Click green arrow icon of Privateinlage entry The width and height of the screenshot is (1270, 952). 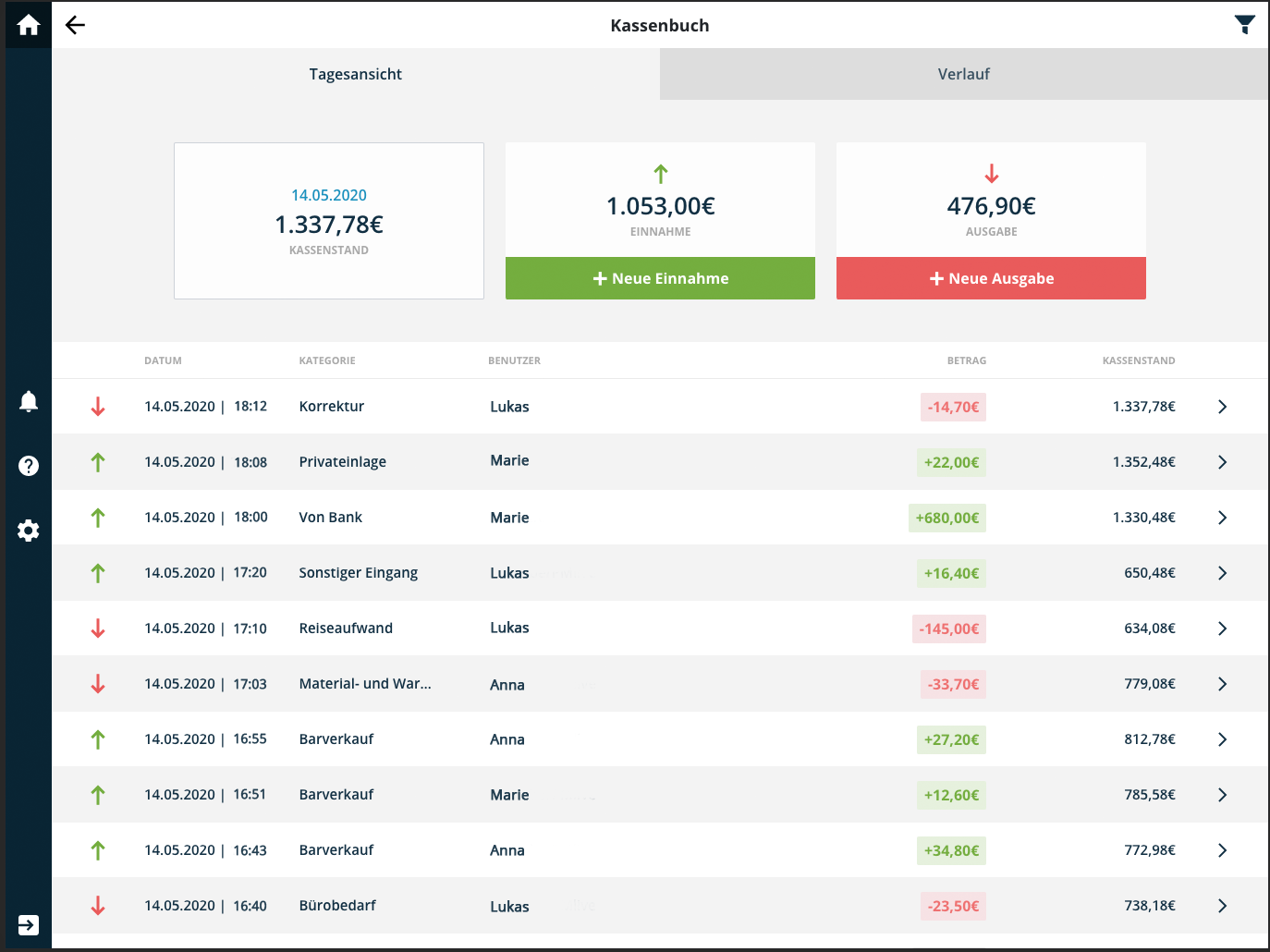tap(98, 462)
